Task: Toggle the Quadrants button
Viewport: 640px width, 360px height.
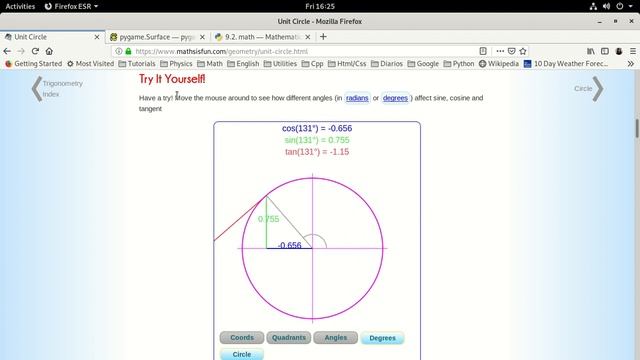Action: pyautogui.click(x=289, y=338)
